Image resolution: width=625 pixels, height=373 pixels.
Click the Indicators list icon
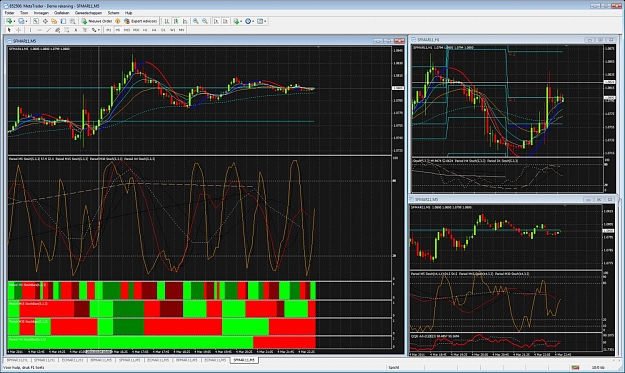(x=236, y=21)
